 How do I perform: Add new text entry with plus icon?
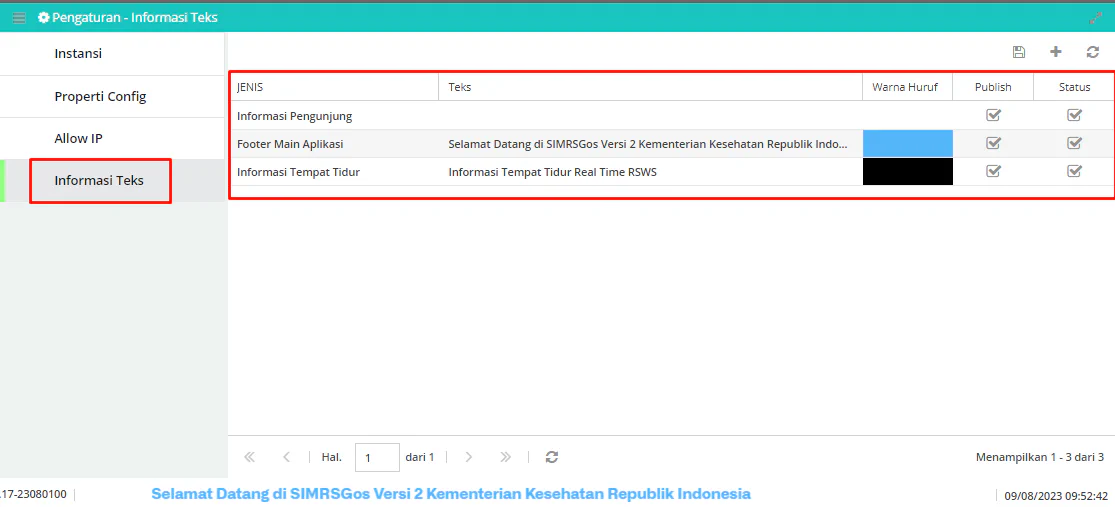coord(1056,52)
